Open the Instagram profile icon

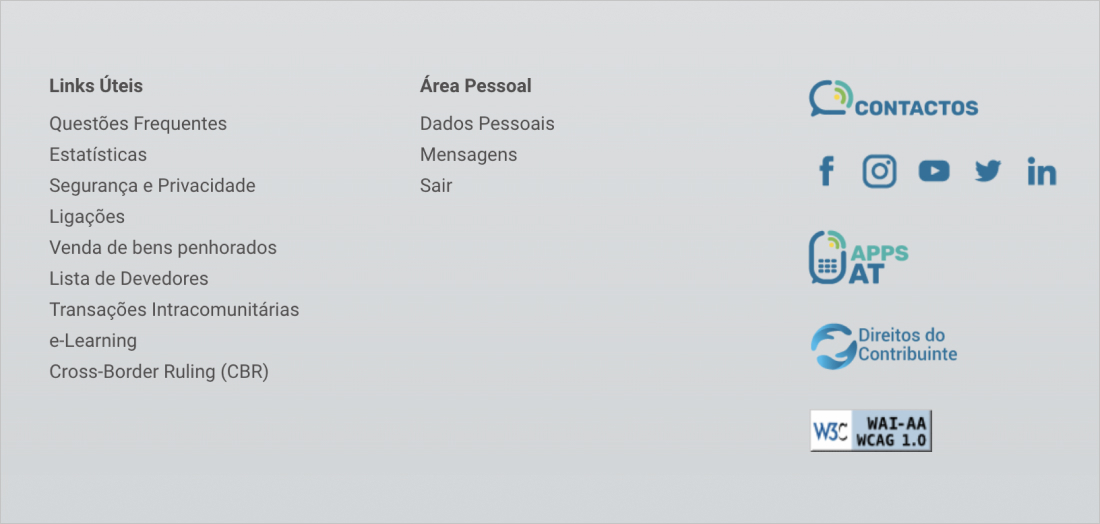point(879,171)
